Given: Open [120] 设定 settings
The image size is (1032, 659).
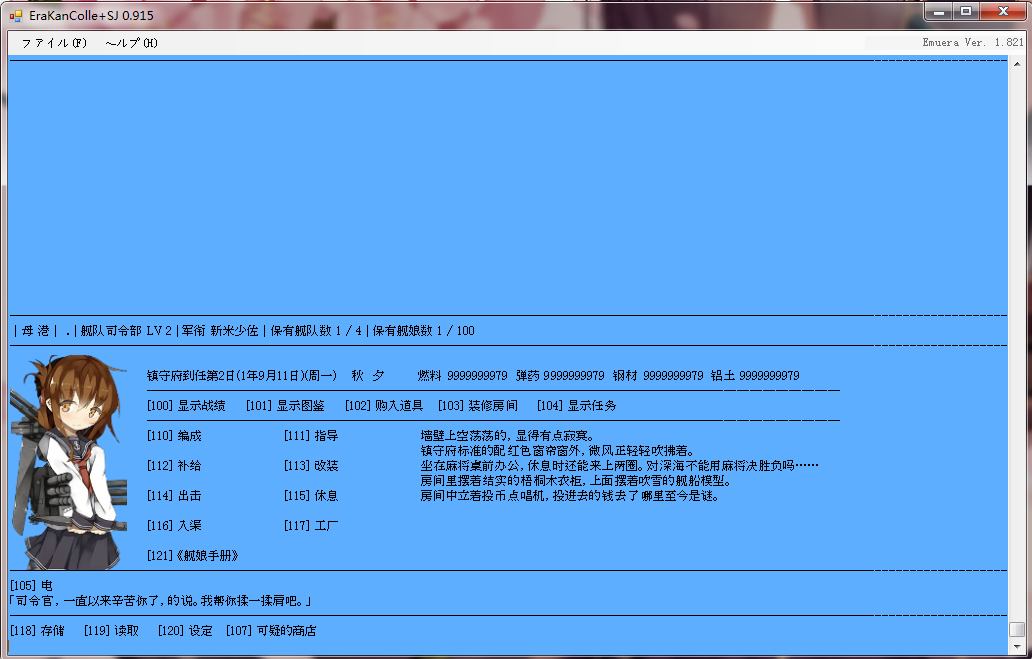Looking at the screenshot, I should [x=185, y=631].
